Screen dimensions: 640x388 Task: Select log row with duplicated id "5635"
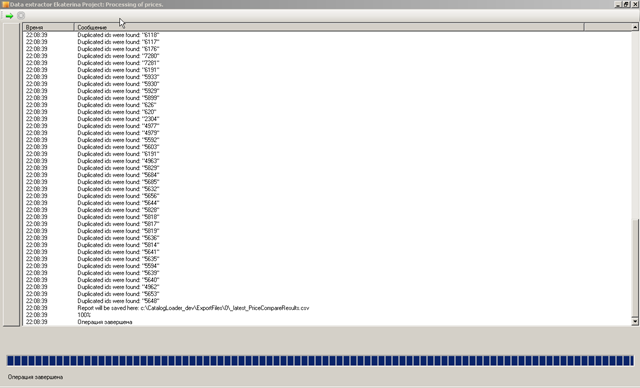coord(327,259)
